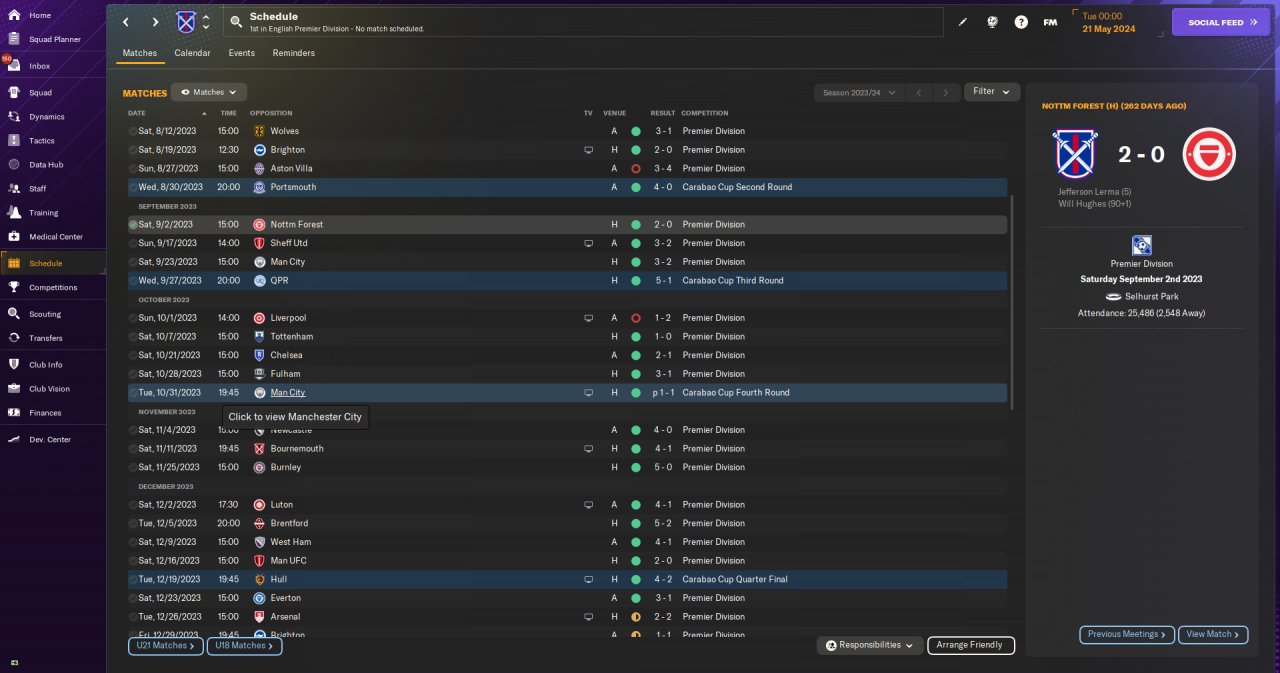Image resolution: width=1280 pixels, height=673 pixels.
Task: Open the Dynamics icon
Action: coord(14,116)
